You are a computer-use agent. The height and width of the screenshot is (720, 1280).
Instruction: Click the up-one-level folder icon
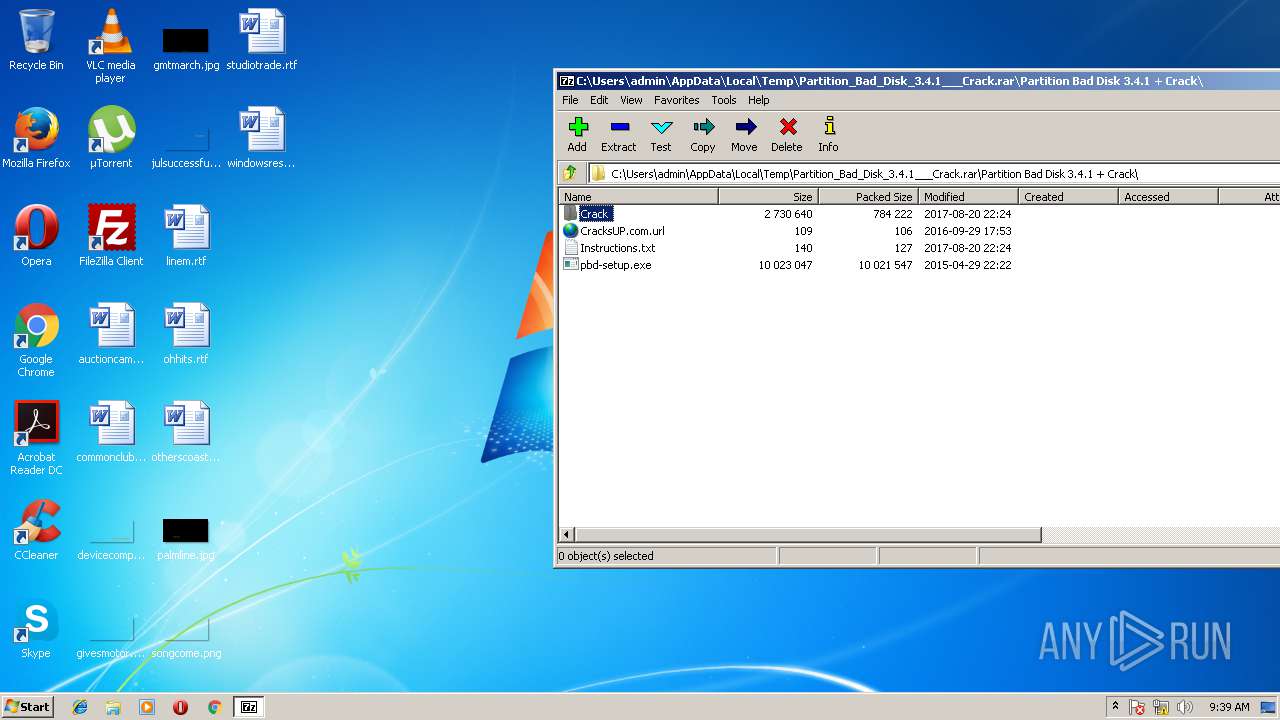tap(570, 174)
